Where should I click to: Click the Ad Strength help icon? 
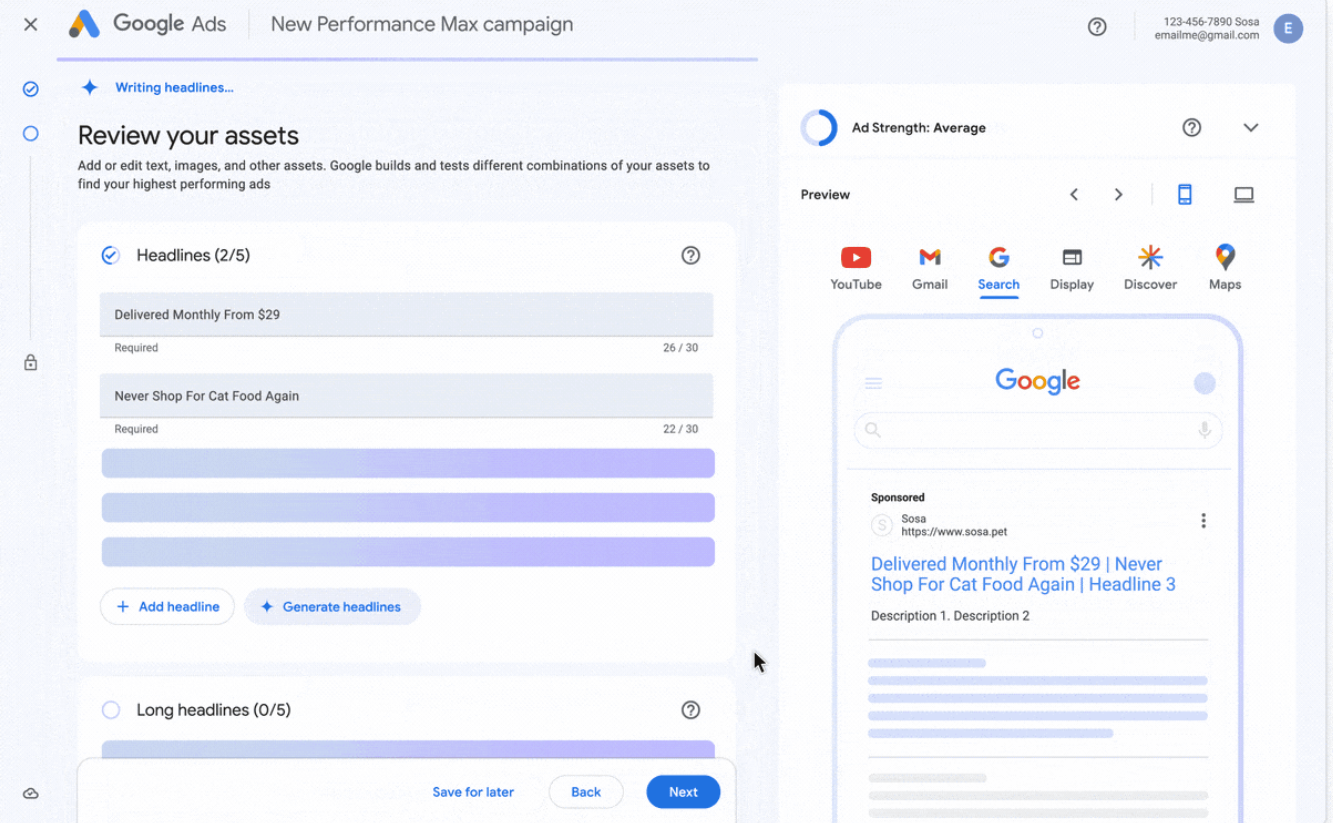coord(1191,128)
